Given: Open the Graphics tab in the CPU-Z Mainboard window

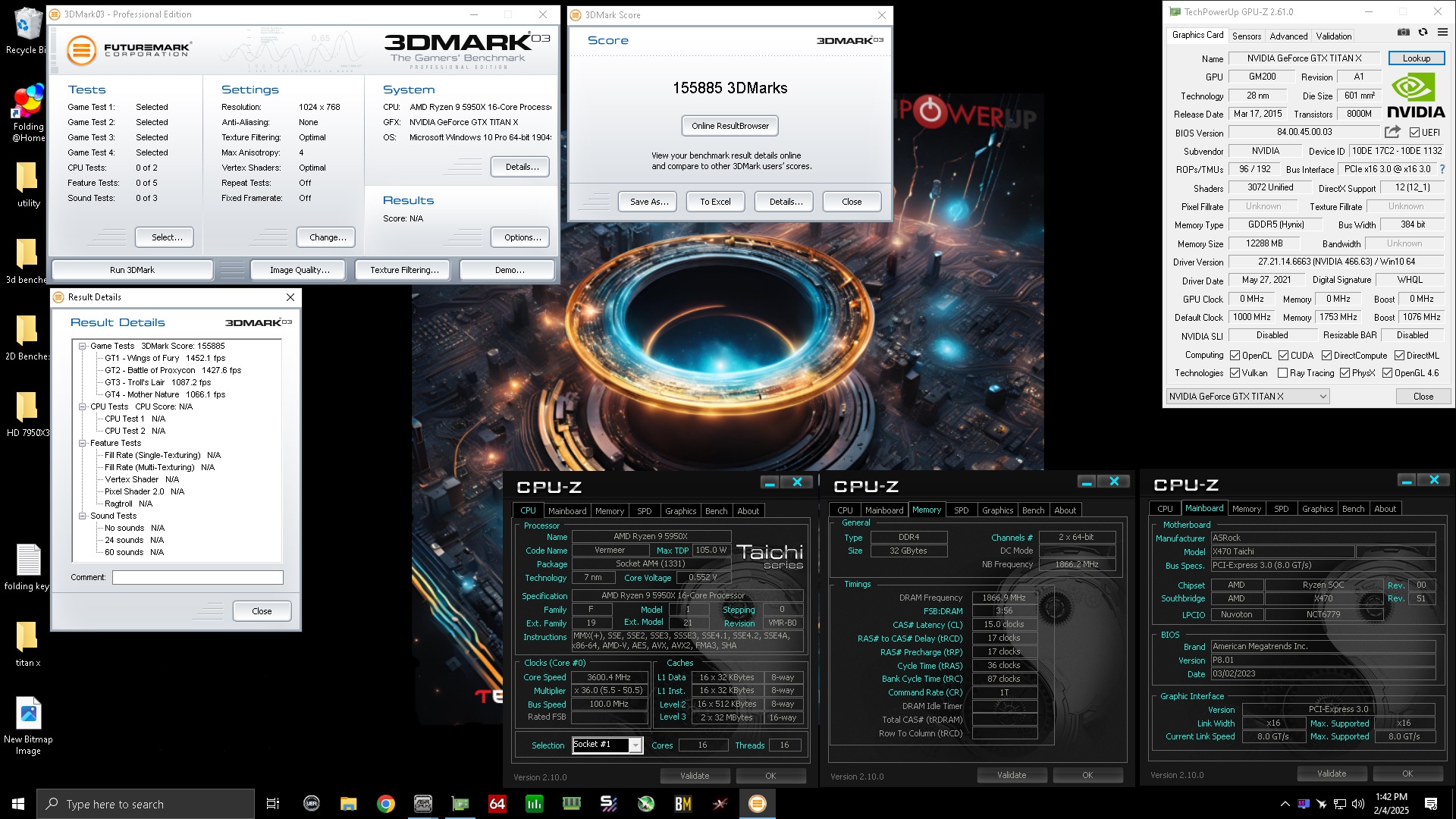Looking at the screenshot, I should (x=1317, y=509).
